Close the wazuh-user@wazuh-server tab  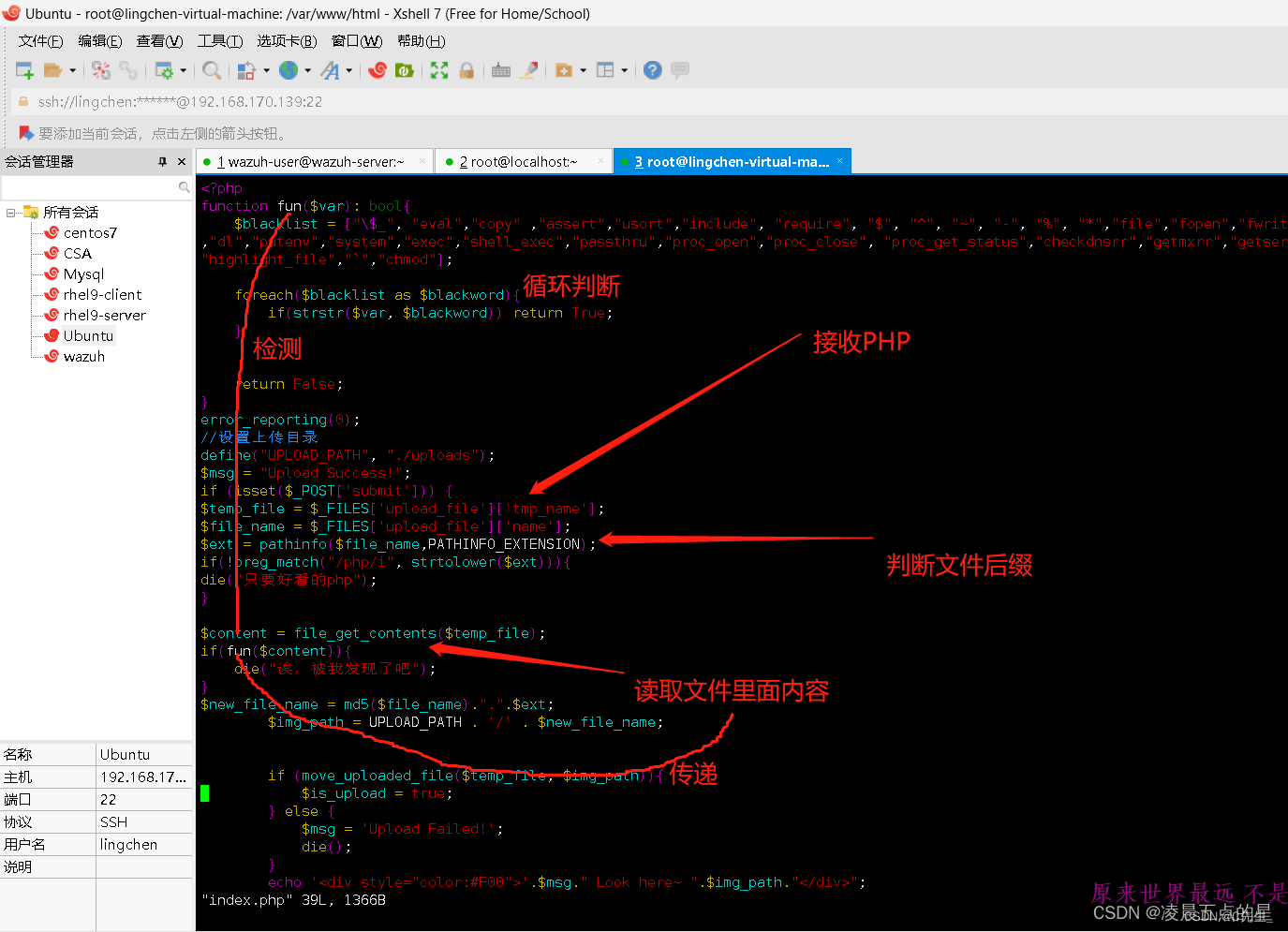coord(422,161)
